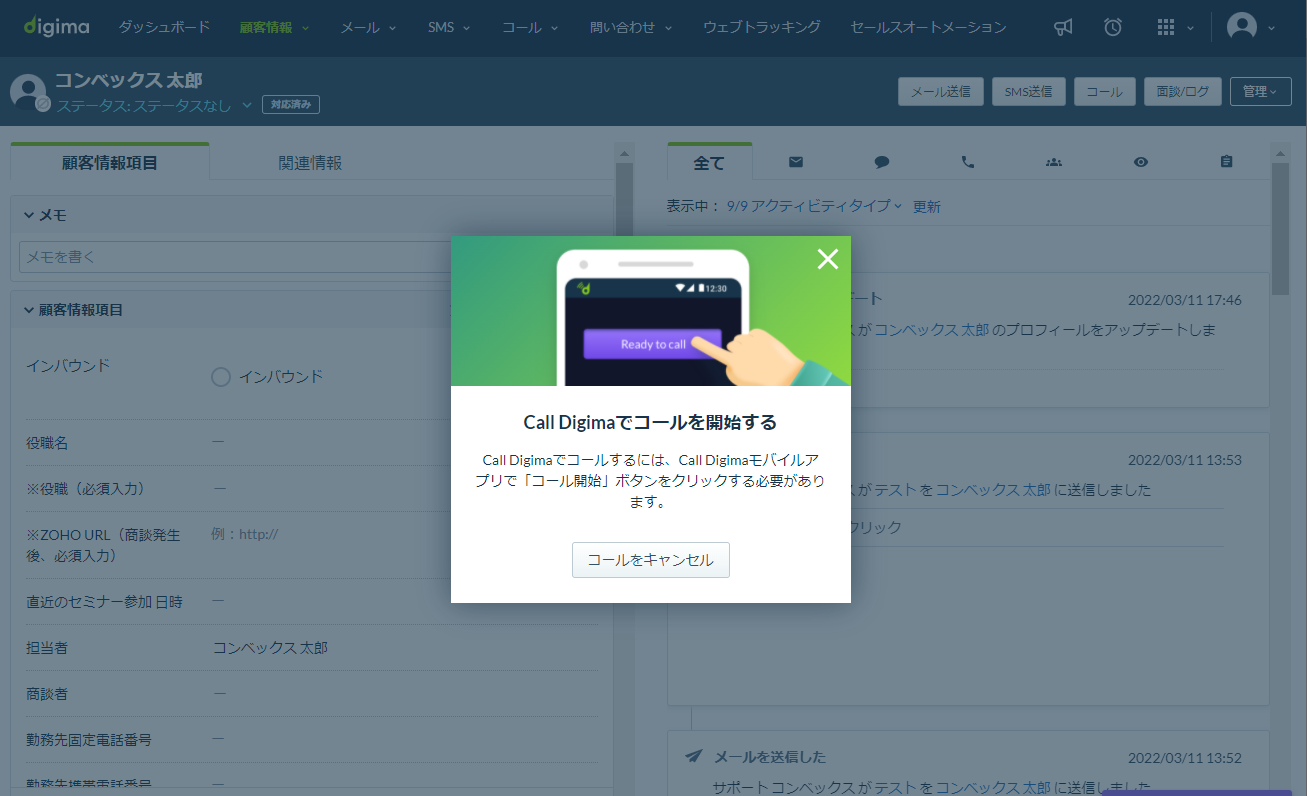Click the timestamp 2022/03/11 13:52
This screenshot has width=1307, height=796.
pos(1185,758)
